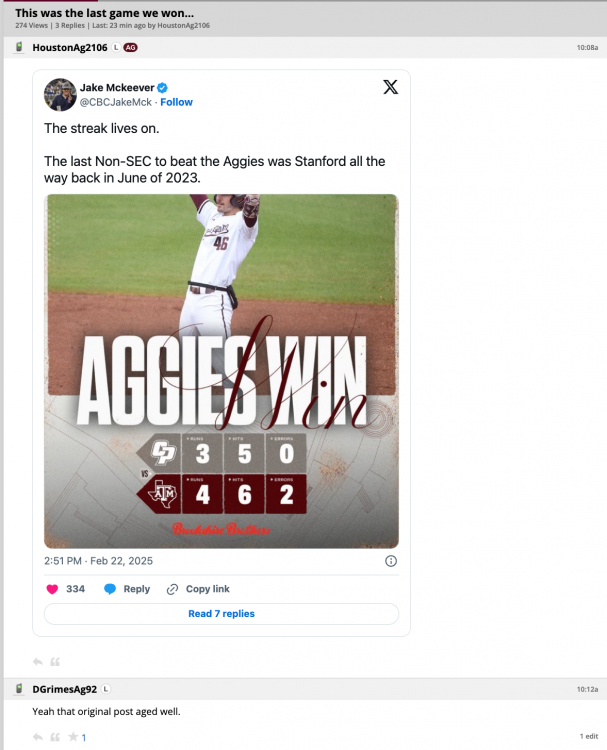Like the tweet with the heart icon
Image resolution: width=607 pixels, height=750 pixels.
(53, 589)
